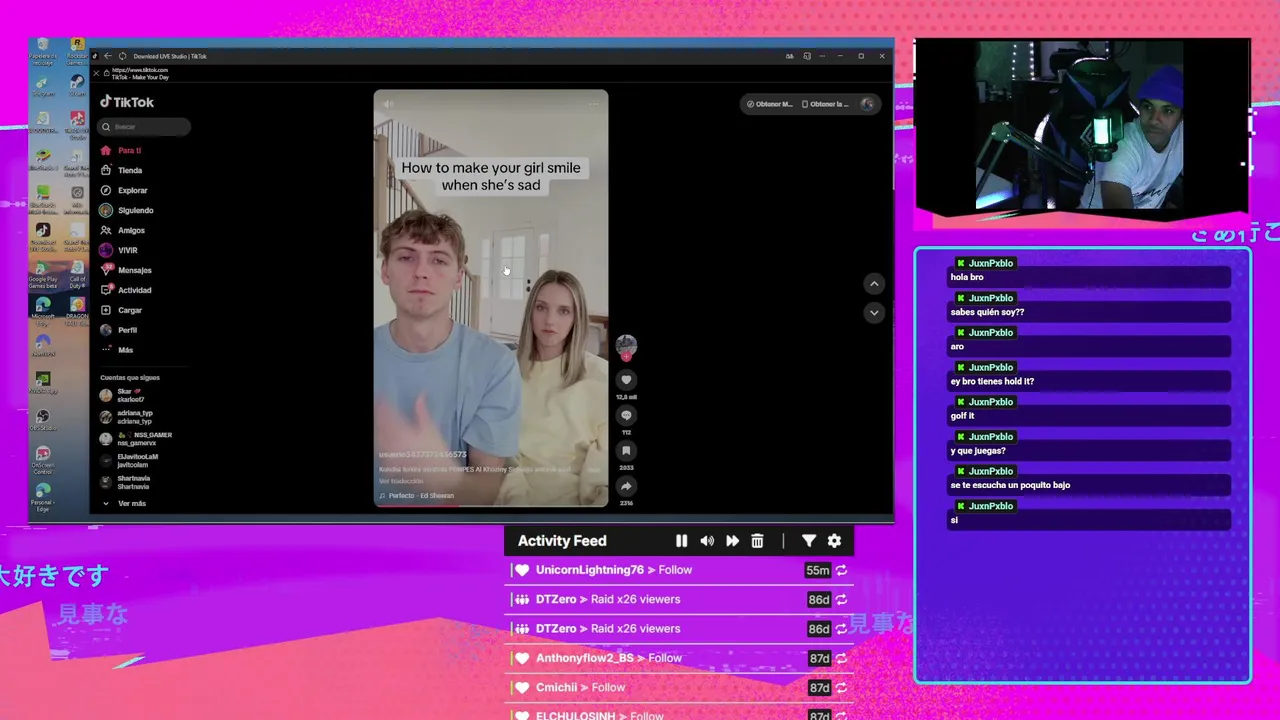Mute Activity Feed alert sounds
The width and height of the screenshot is (1280, 720).
707,541
